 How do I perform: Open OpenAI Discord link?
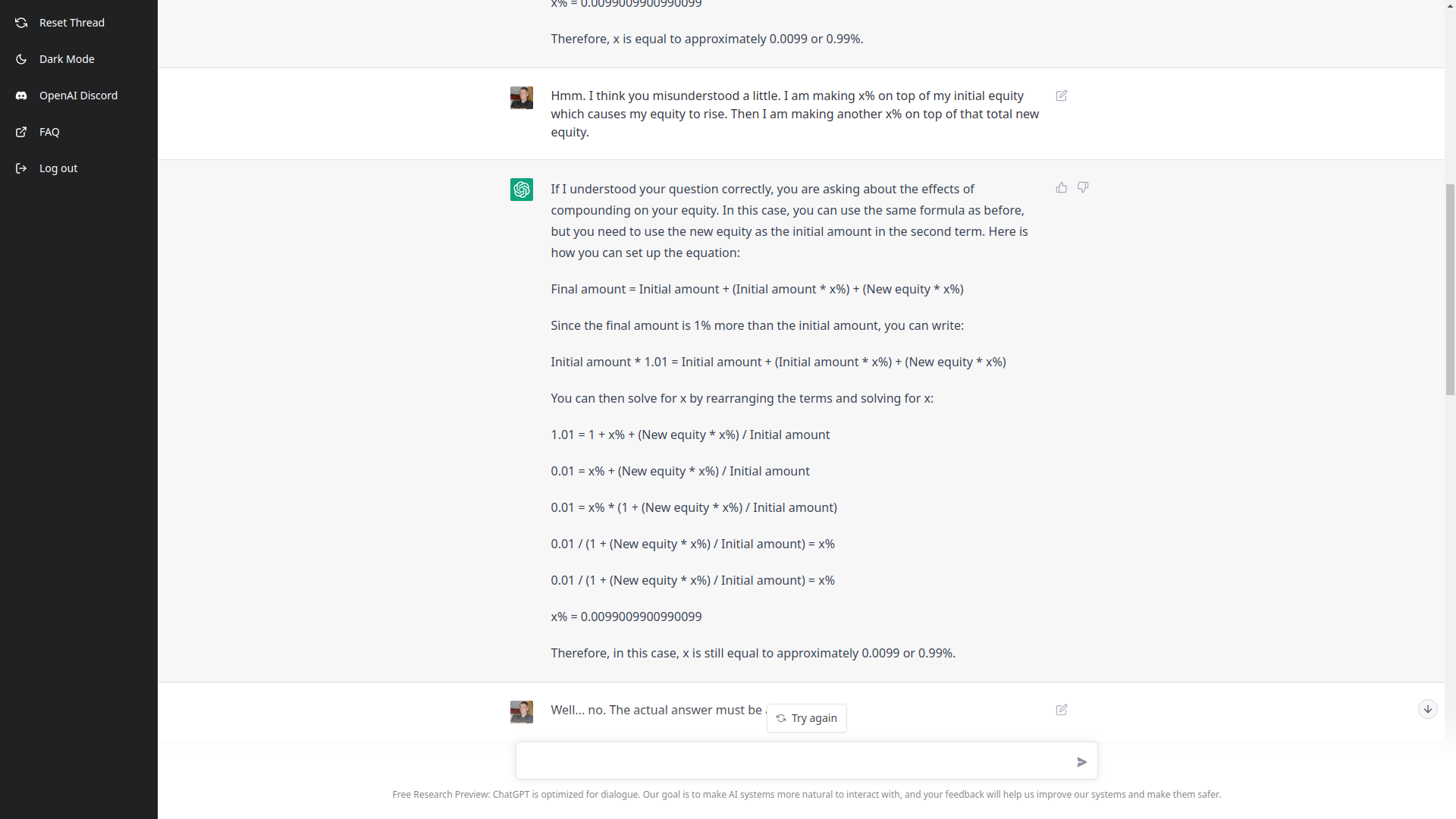tap(78, 96)
